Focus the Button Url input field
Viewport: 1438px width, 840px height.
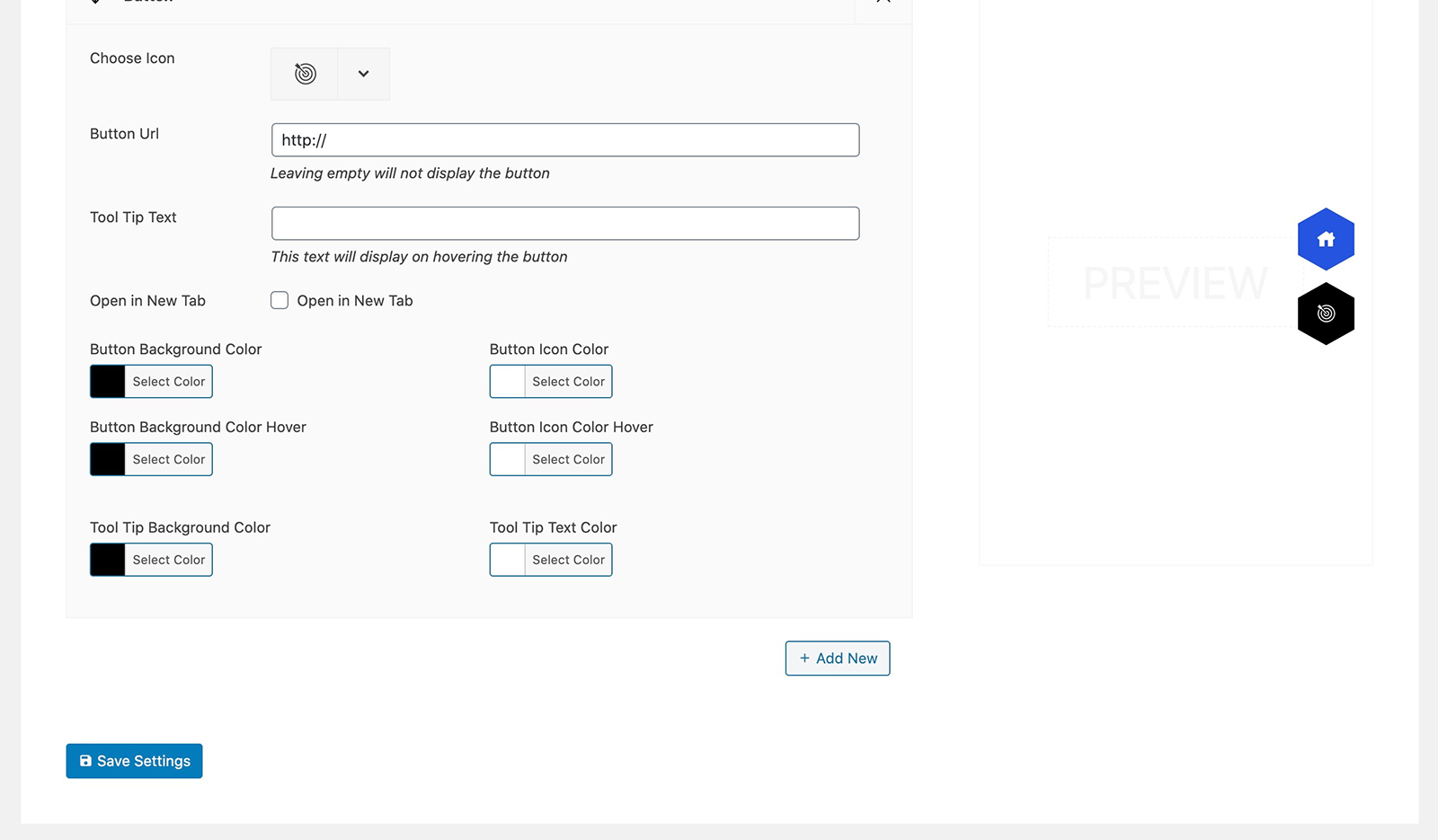coord(565,140)
